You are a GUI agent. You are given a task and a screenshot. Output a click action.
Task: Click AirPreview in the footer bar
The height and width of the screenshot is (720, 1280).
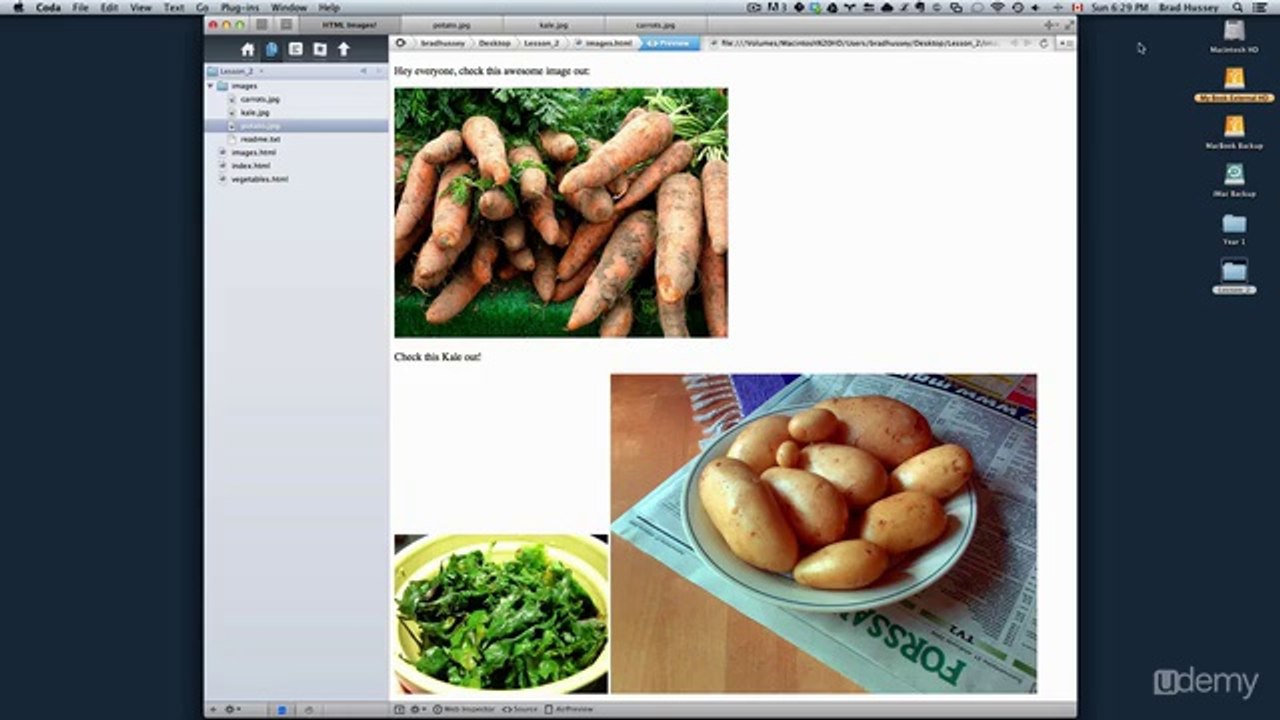click(x=569, y=709)
